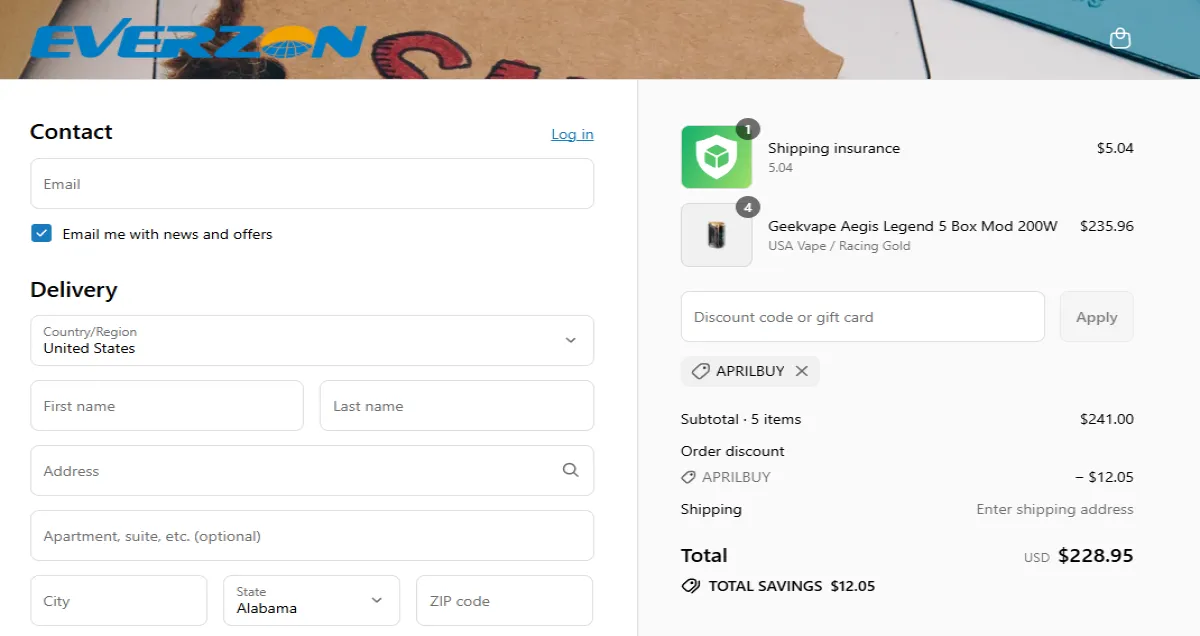Click the Geekvape Aegis Legend product thumbnail

716,235
